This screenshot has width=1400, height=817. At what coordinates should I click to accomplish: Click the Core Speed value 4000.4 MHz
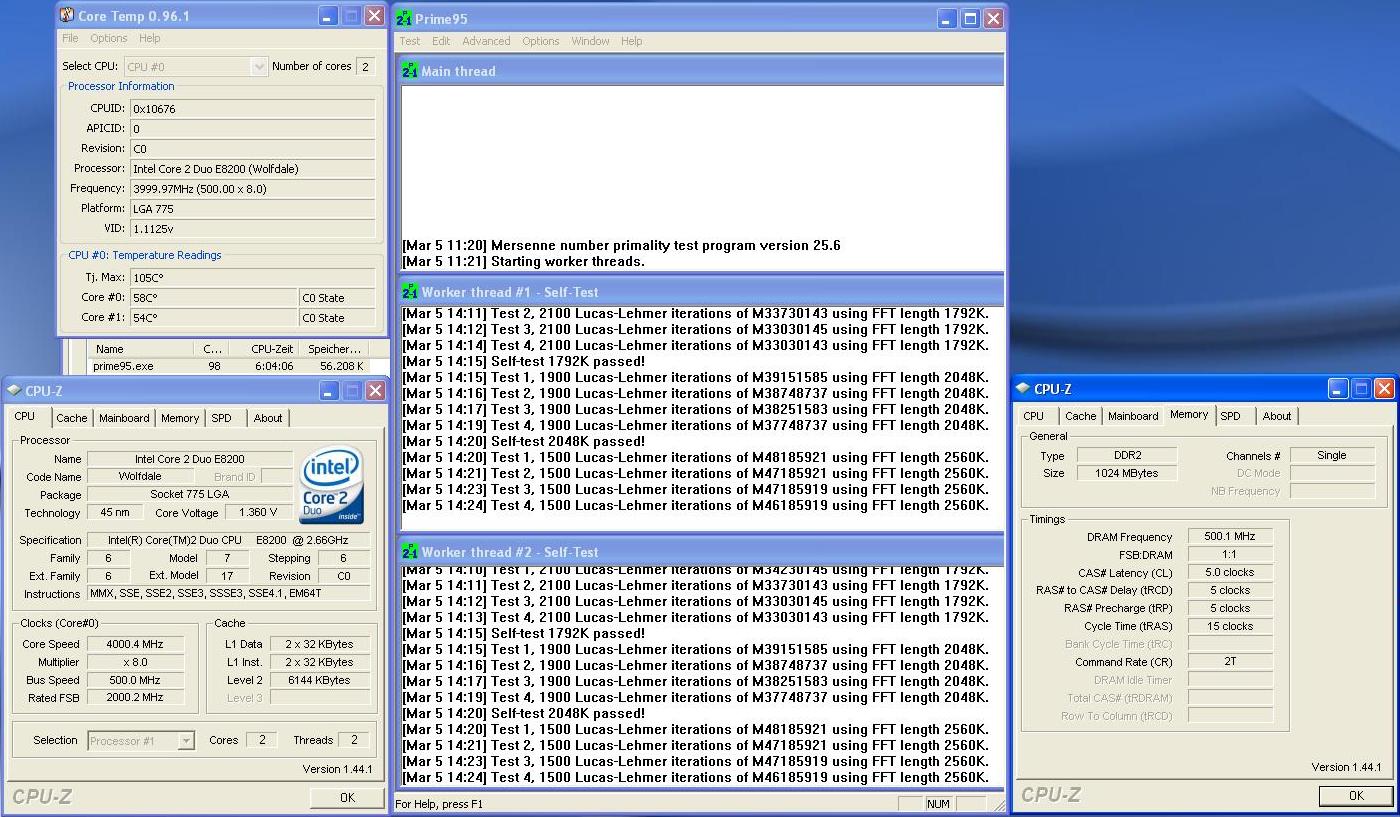[x=135, y=644]
